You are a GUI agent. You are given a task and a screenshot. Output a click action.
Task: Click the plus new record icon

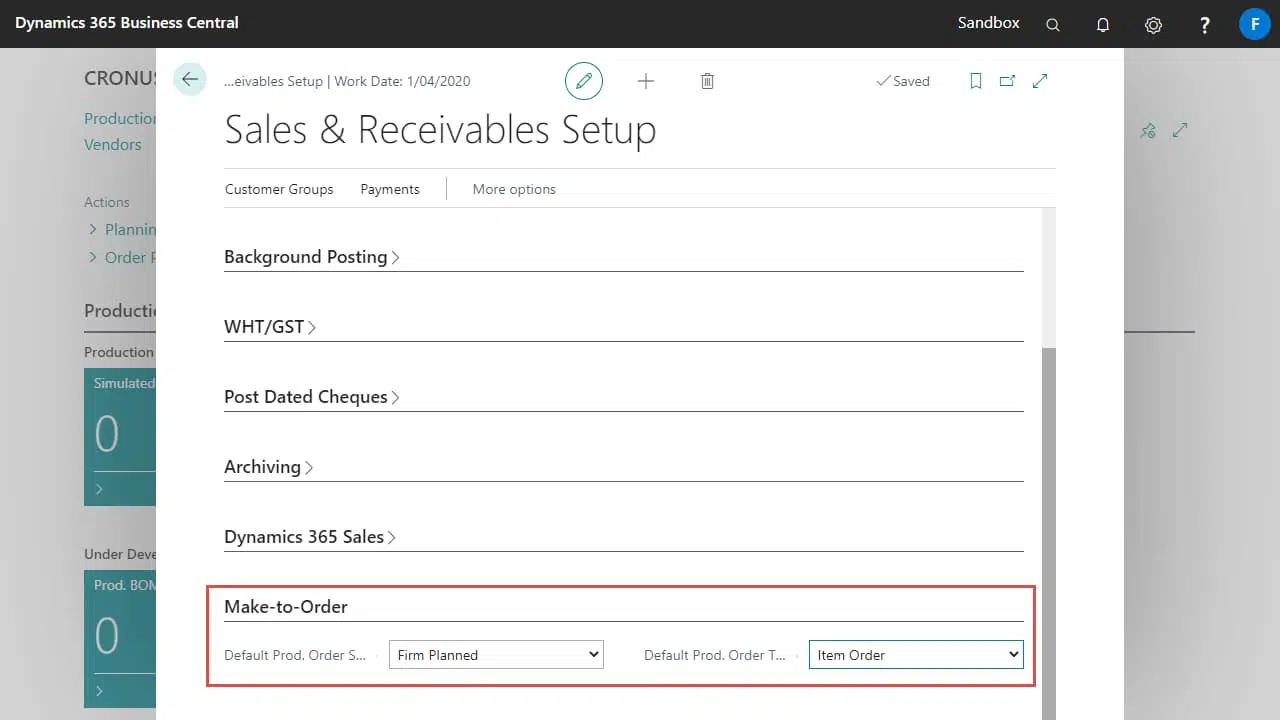646,81
